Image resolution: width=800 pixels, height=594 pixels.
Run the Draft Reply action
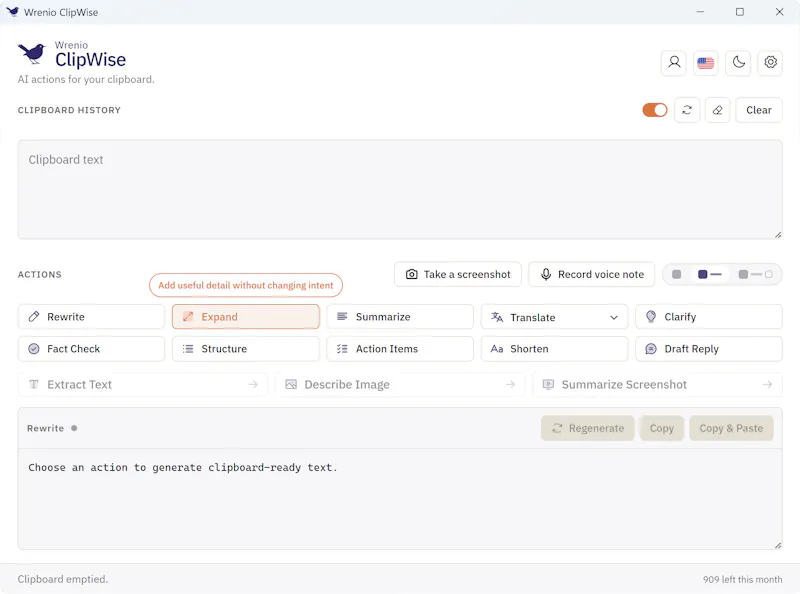(709, 349)
